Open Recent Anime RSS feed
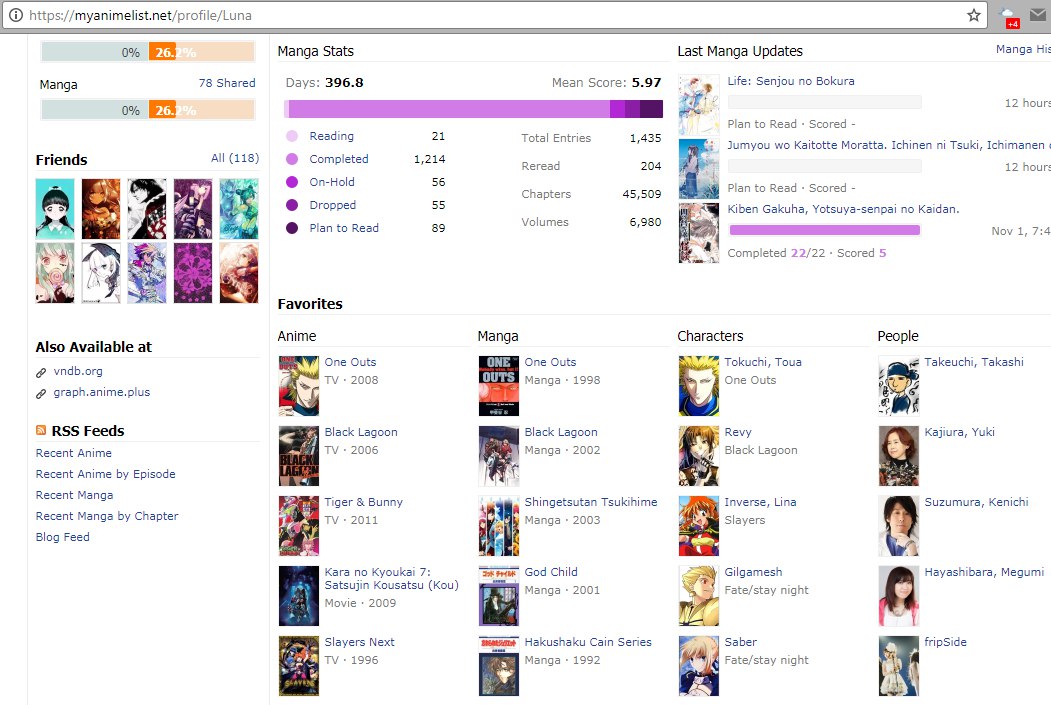The height and width of the screenshot is (705, 1051). 74,453
